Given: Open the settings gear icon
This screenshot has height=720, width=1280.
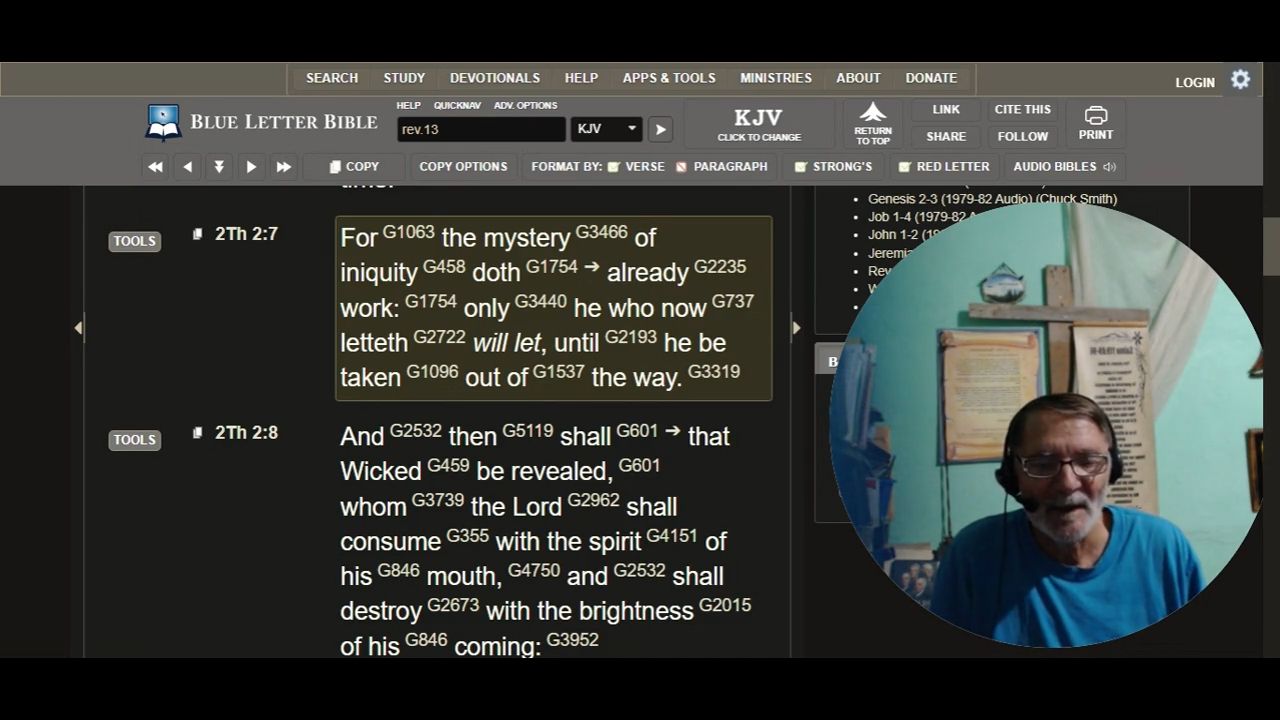Looking at the screenshot, I should pos(1240,80).
